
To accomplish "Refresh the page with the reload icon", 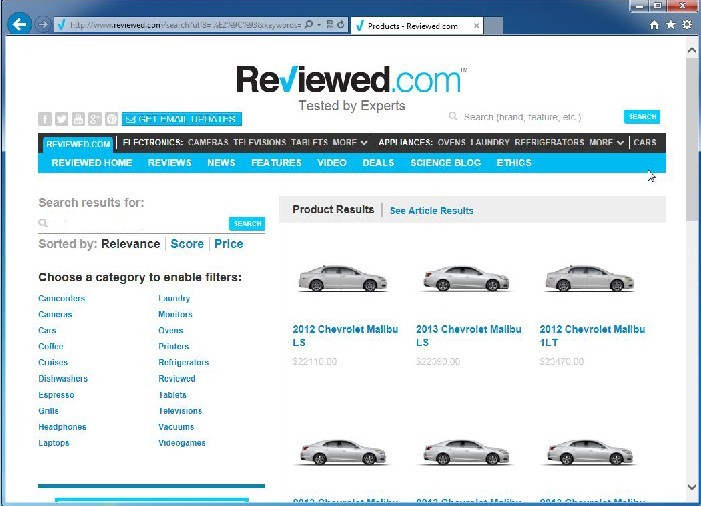I will click(x=341, y=24).
